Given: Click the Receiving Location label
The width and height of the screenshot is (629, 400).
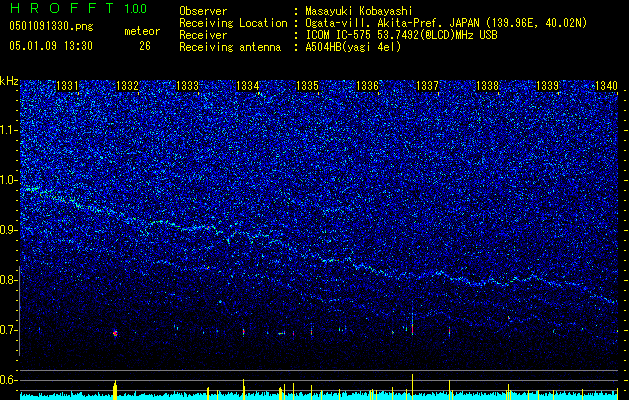Looking at the screenshot, I should point(233,23).
